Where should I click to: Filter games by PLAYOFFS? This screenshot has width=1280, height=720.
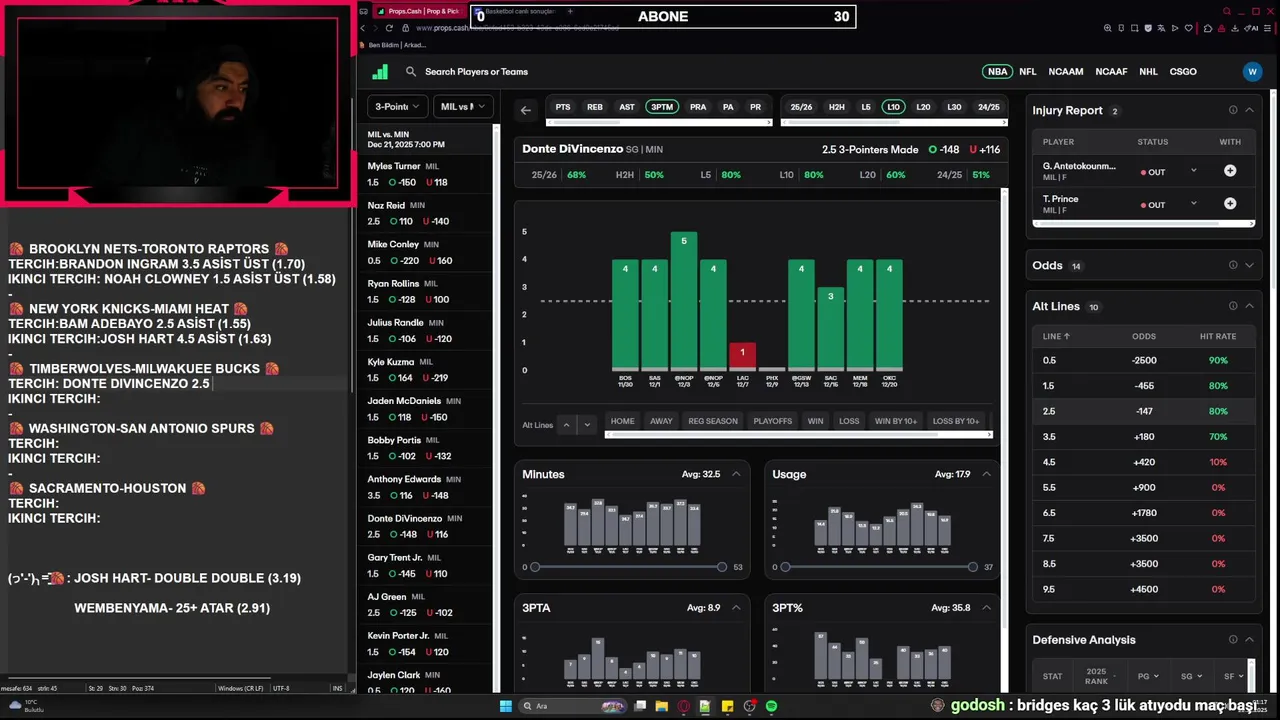772,421
